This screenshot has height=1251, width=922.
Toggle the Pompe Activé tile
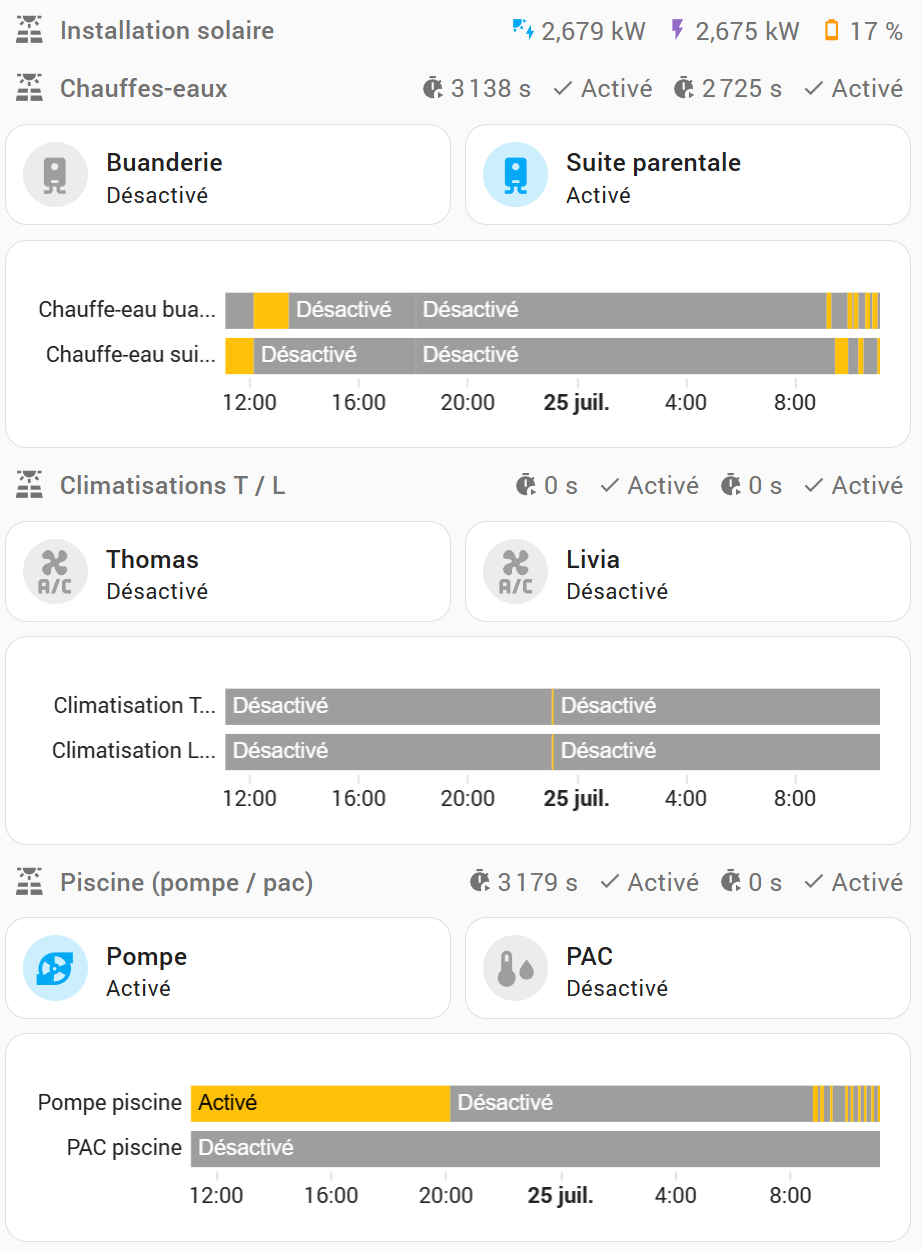228,968
